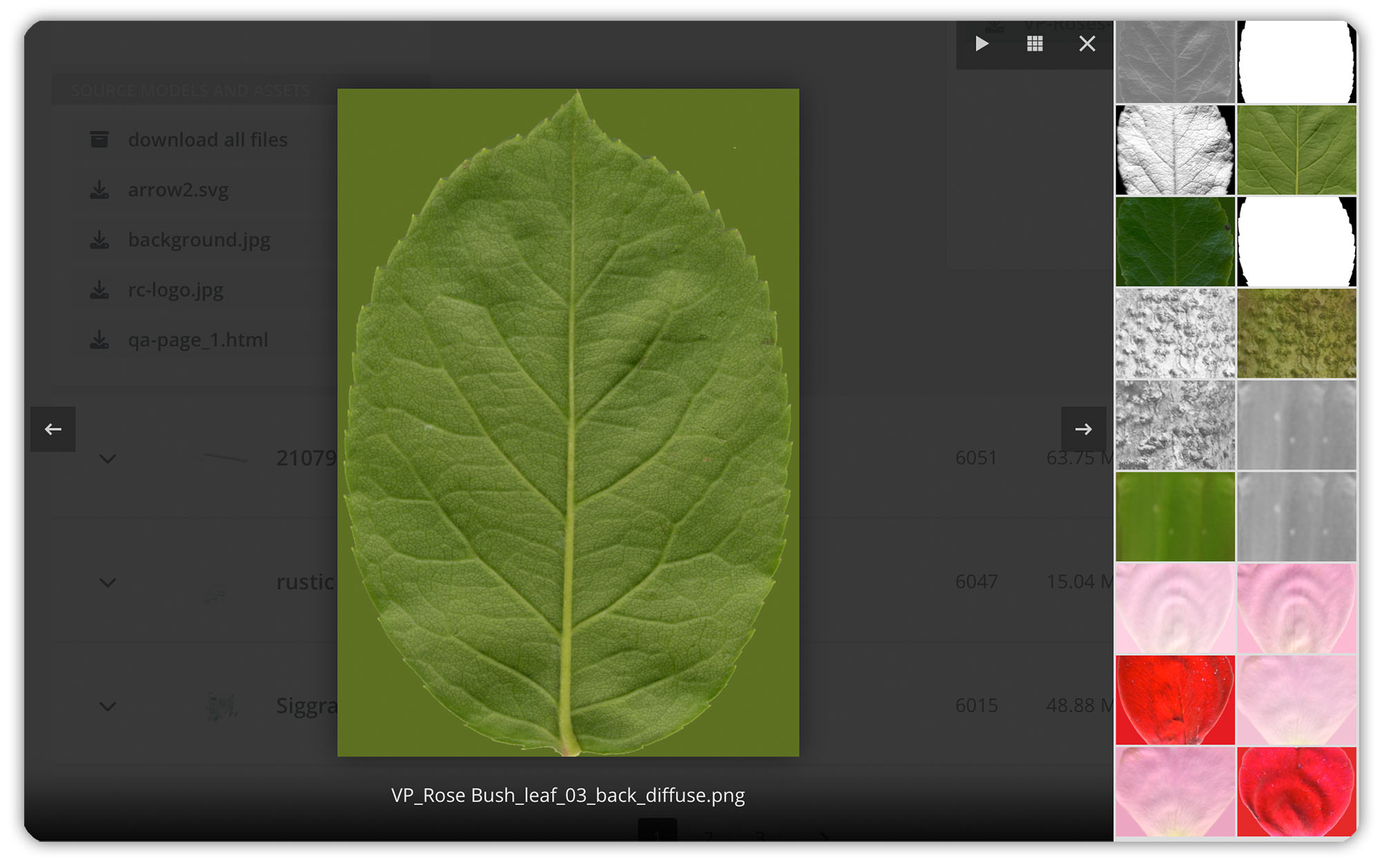Select the filename caption VP_Rose Bush_leaf_03_back_diffuse.png
1382x868 pixels.
coord(568,795)
